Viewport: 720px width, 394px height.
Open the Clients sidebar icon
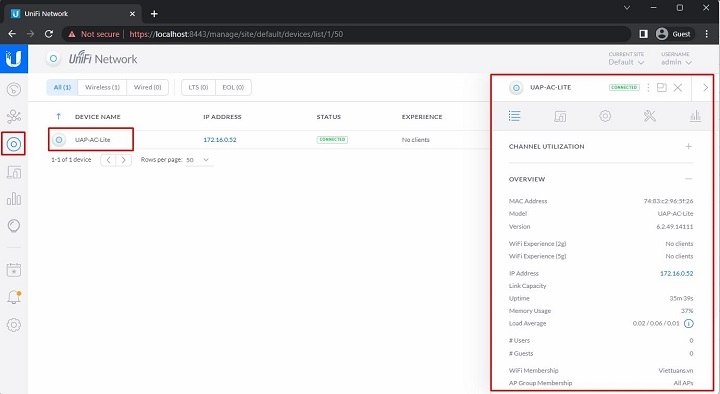(14, 172)
